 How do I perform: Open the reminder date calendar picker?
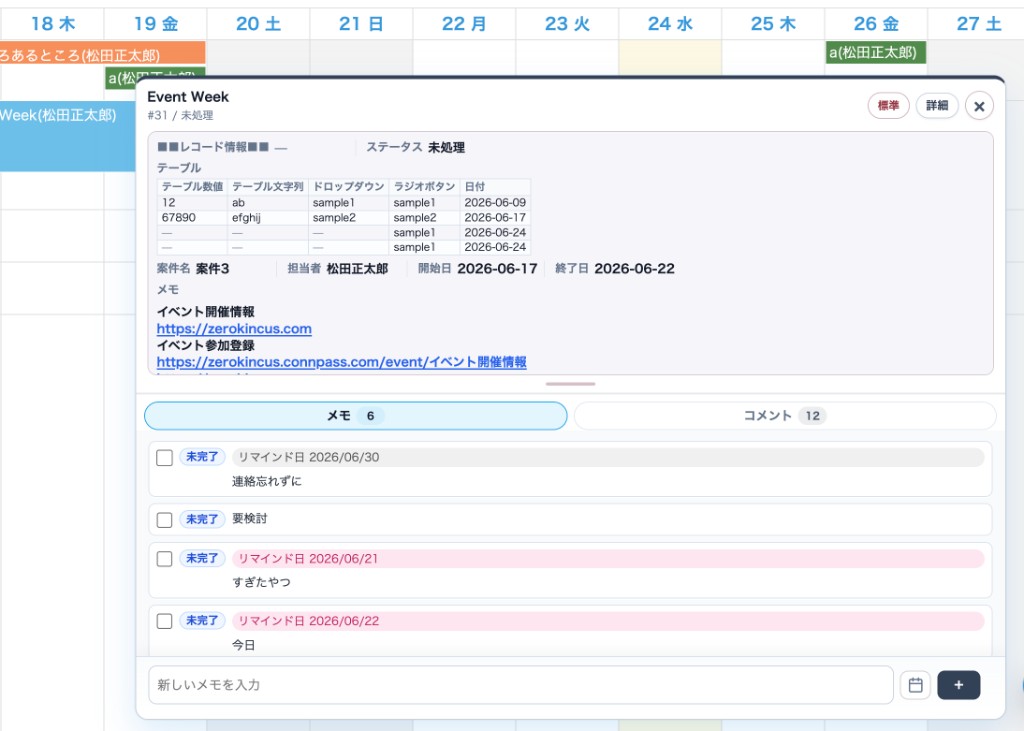click(x=916, y=685)
